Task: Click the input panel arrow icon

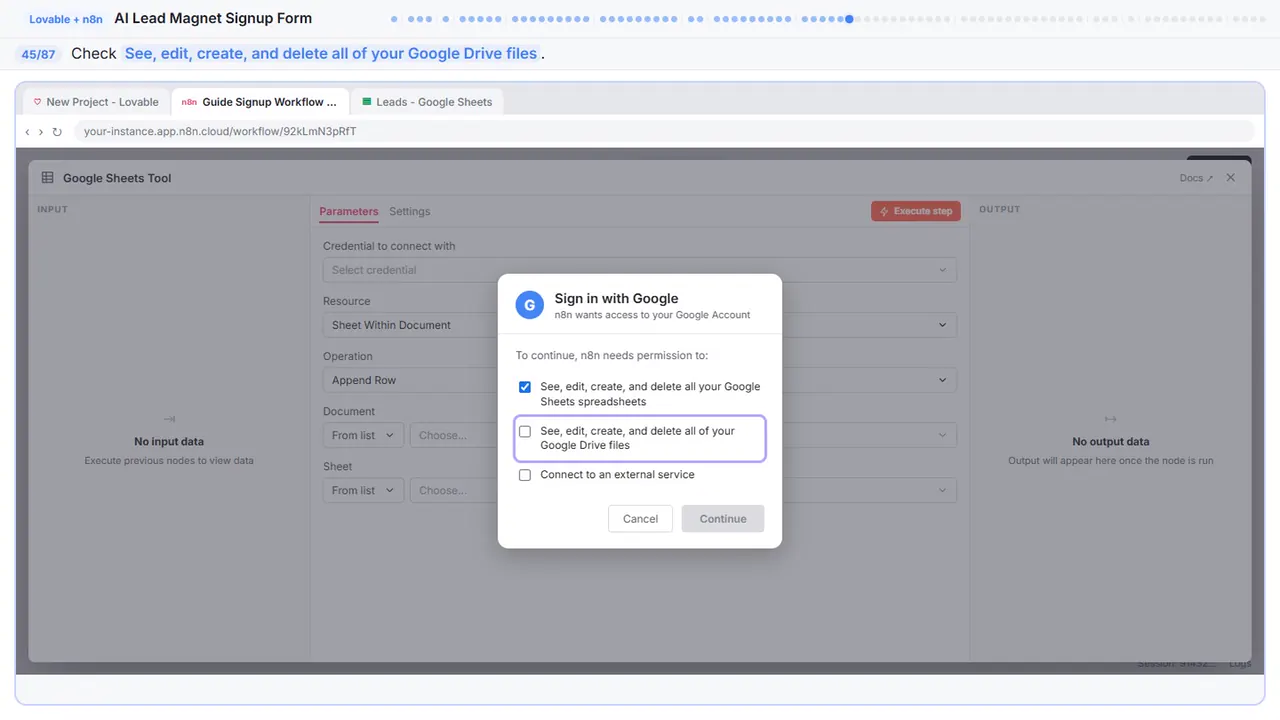Action: 169,419
